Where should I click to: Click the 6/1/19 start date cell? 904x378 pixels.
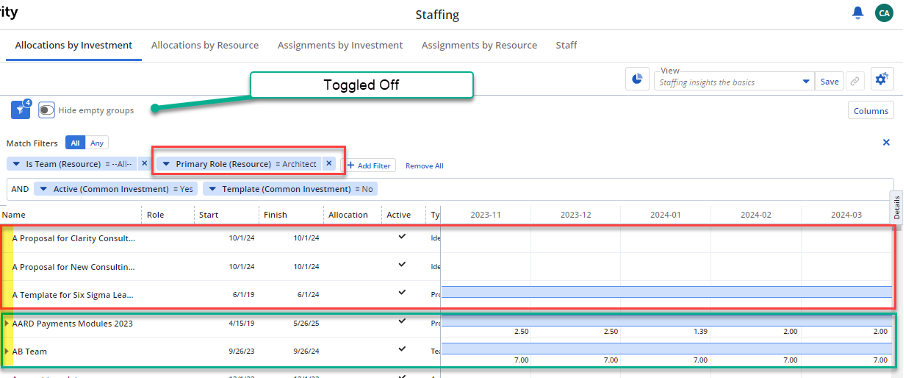click(x=244, y=295)
